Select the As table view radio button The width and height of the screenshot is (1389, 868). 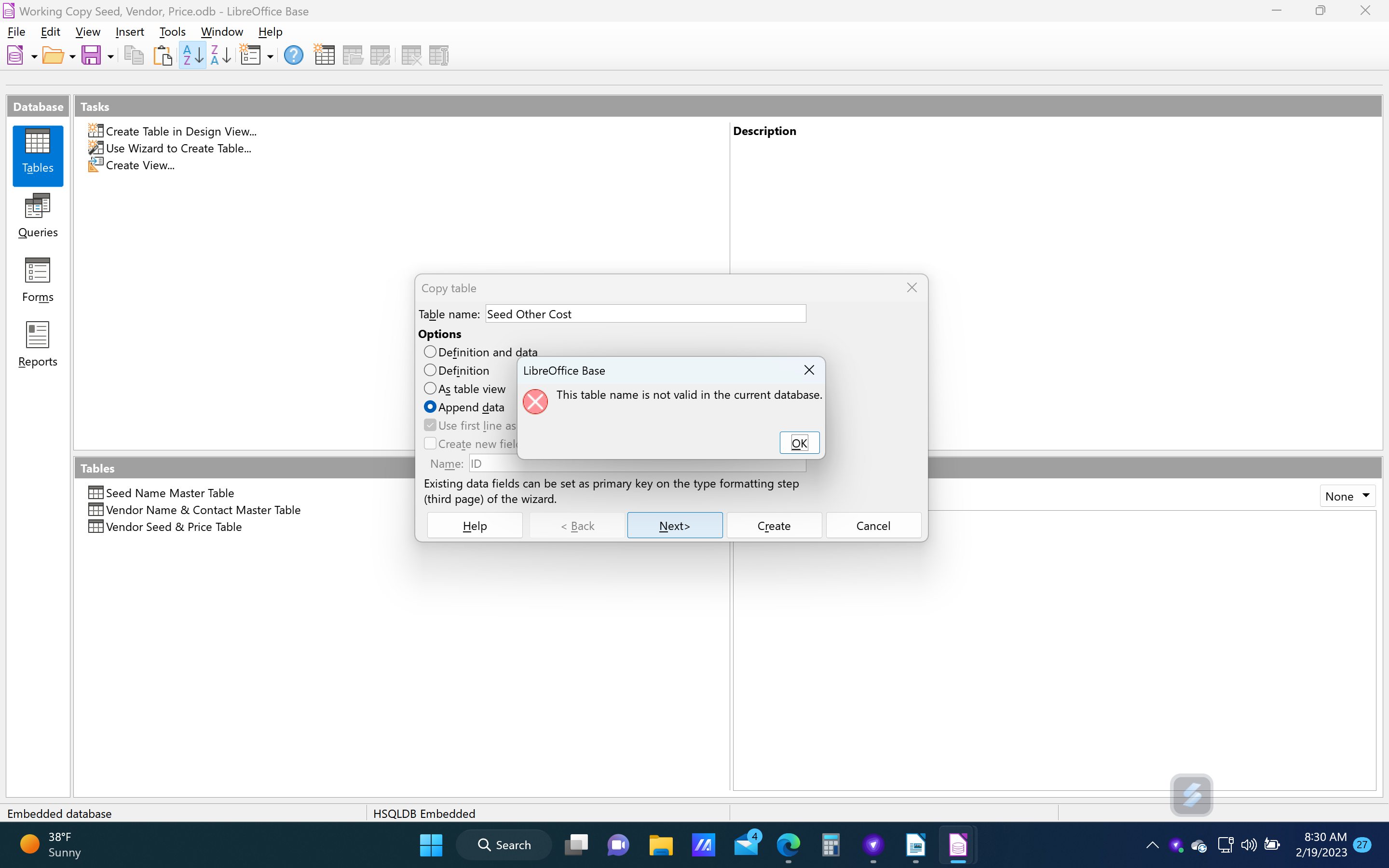pos(430,388)
